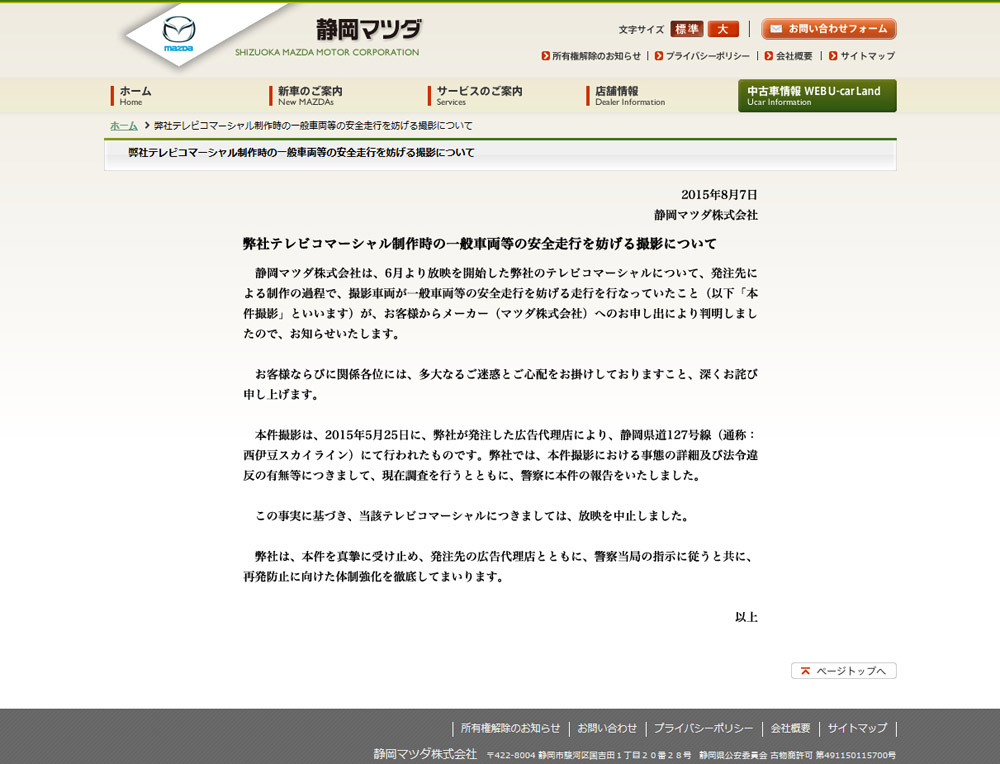Open footer お問い合わせ link
Screen dimensions: 1000x764
(607, 728)
